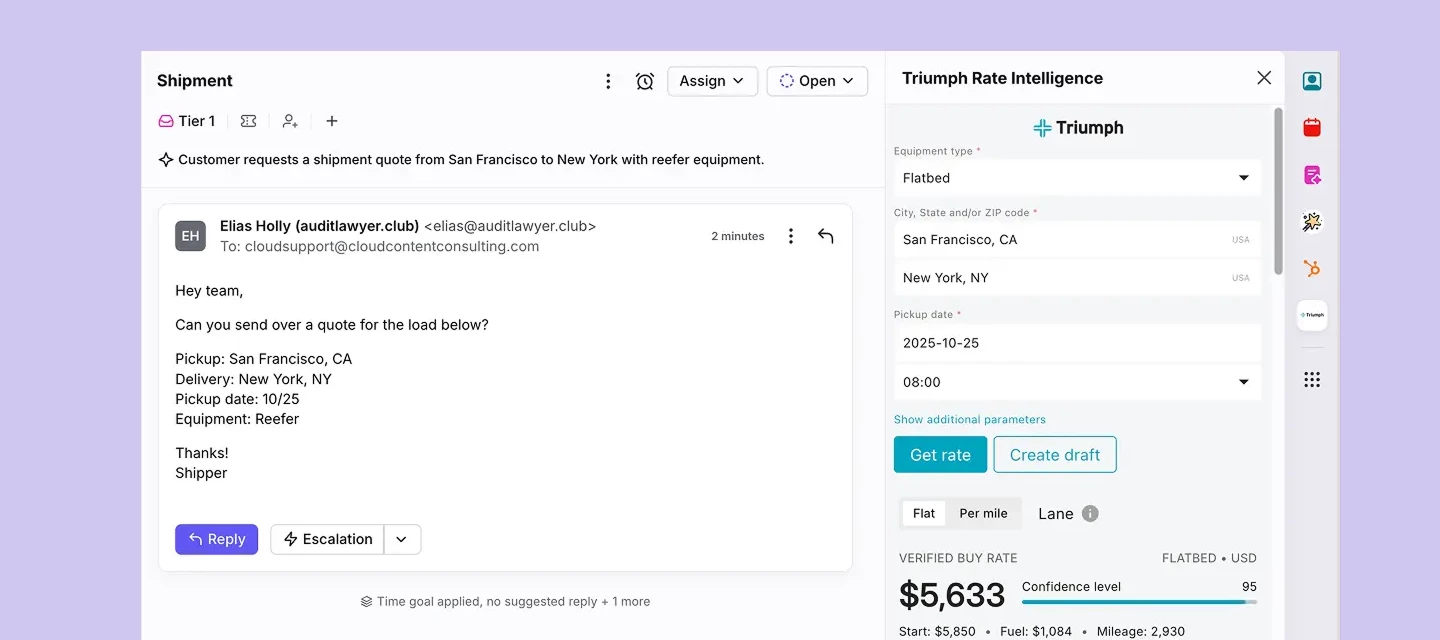The width and height of the screenshot is (1440, 640).
Task: Open the overflow menu next to Shipment title
Action: click(x=608, y=81)
